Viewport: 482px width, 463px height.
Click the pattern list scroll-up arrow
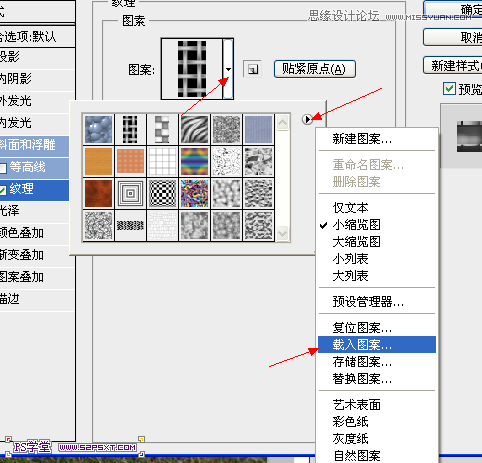(282, 123)
